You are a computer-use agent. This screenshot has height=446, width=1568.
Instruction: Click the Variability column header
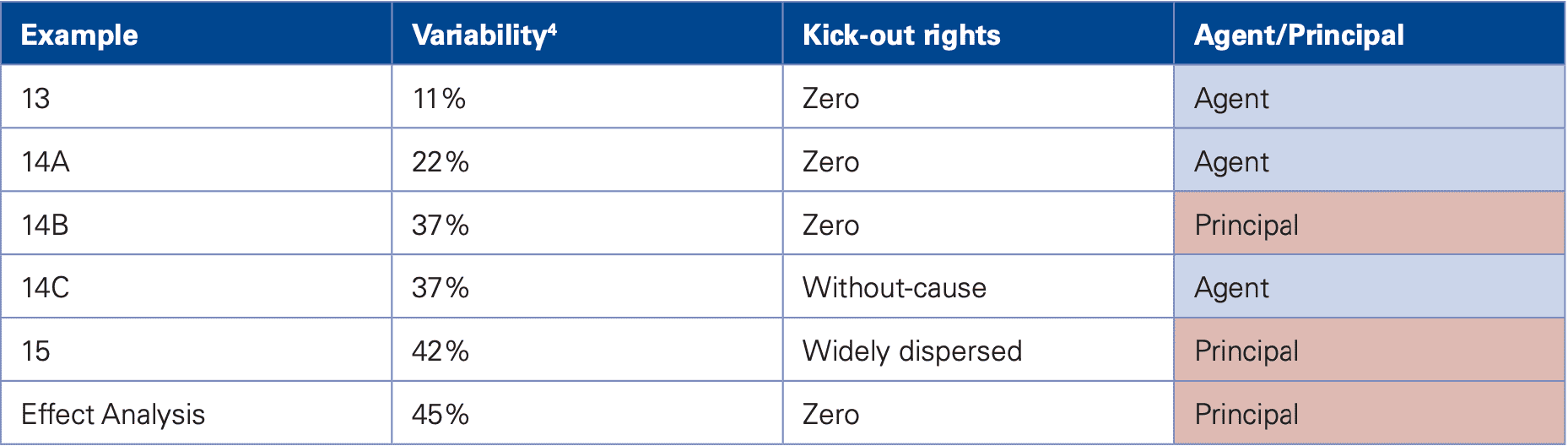click(479, 35)
